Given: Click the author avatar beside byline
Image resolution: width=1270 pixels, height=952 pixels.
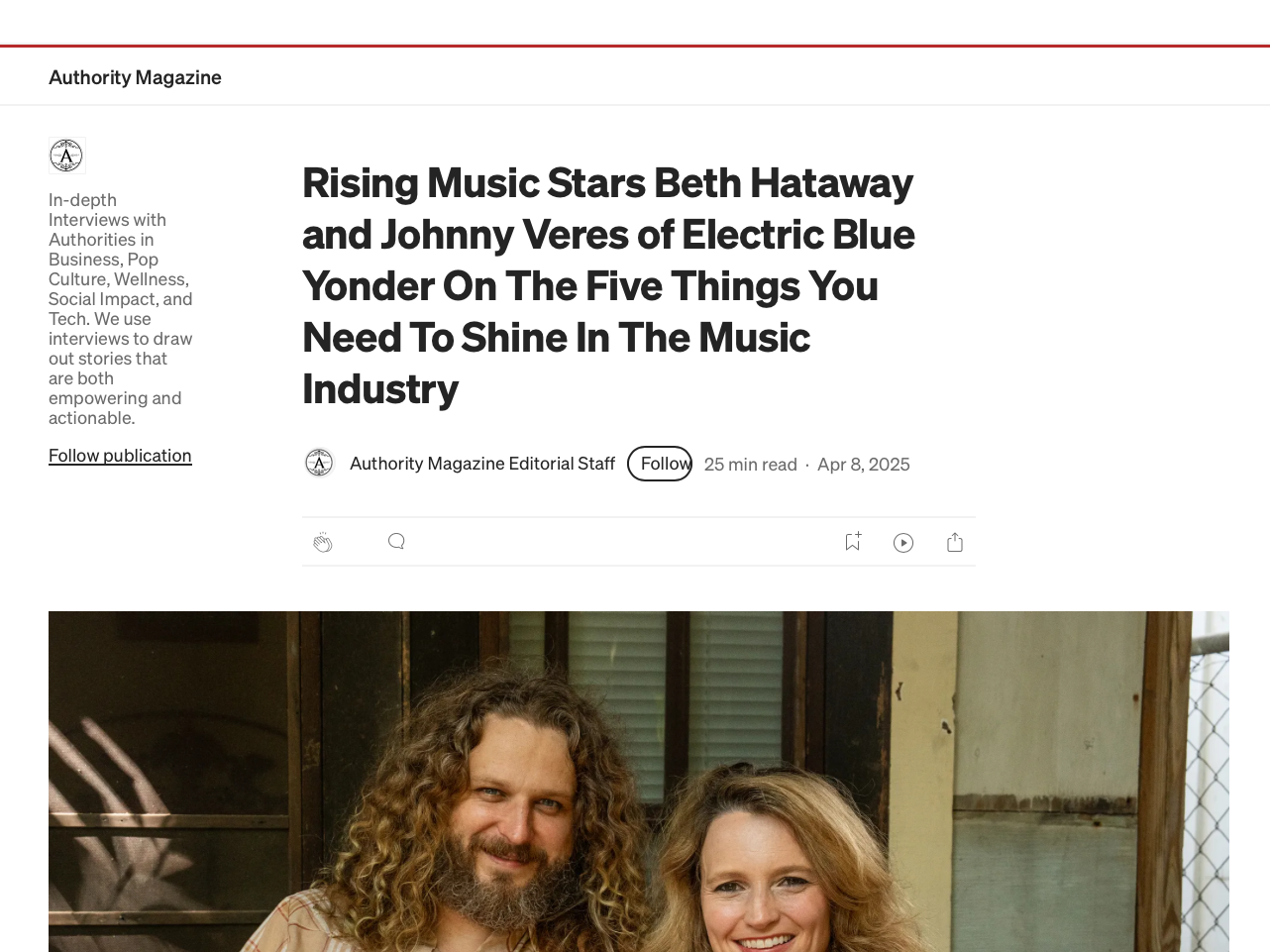Looking at the screenshot, I should click(319, 463).
